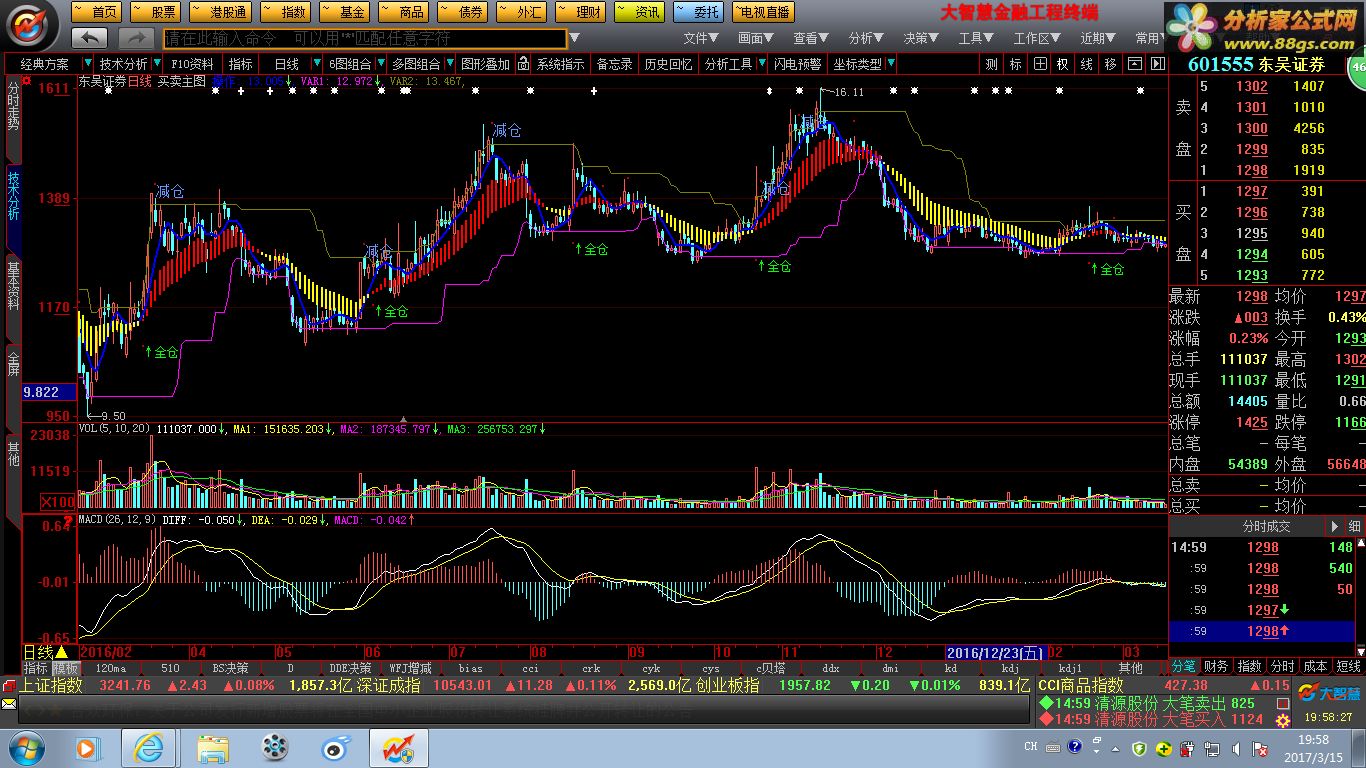
Task: Click the 2016/12/23 date marker on timeline
Action: tap(995, 652)
